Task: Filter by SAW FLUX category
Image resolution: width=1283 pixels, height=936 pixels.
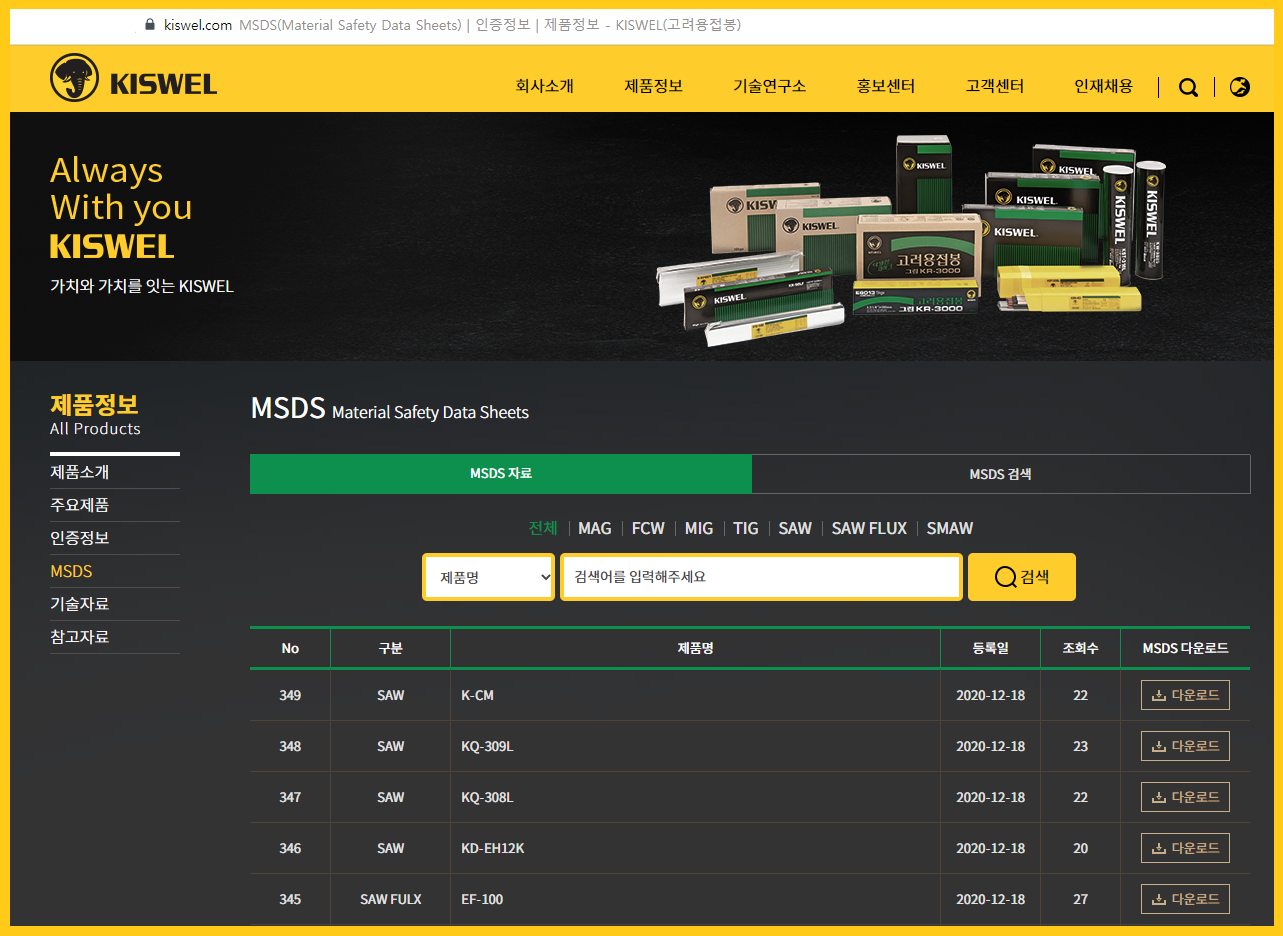Action: [869, 528]
